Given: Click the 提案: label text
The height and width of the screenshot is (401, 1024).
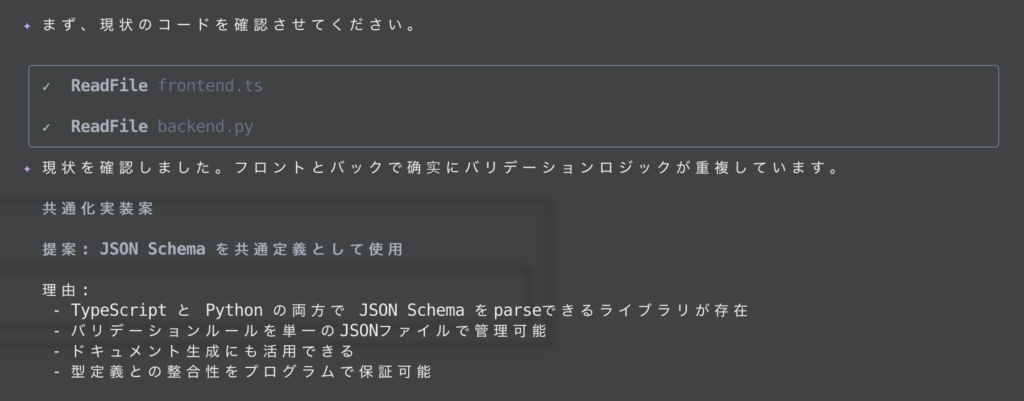Looking at the screenshot, I should click(66, 249).
